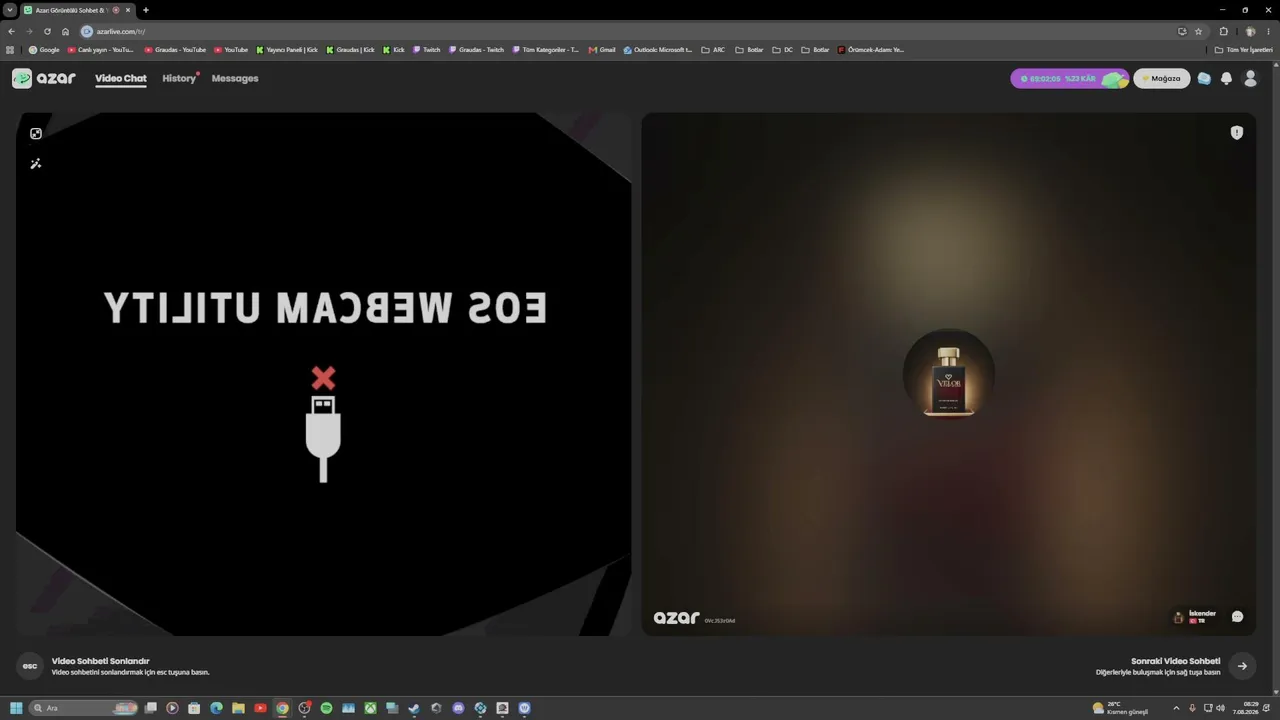Open the magic wand effects icon

36,164
